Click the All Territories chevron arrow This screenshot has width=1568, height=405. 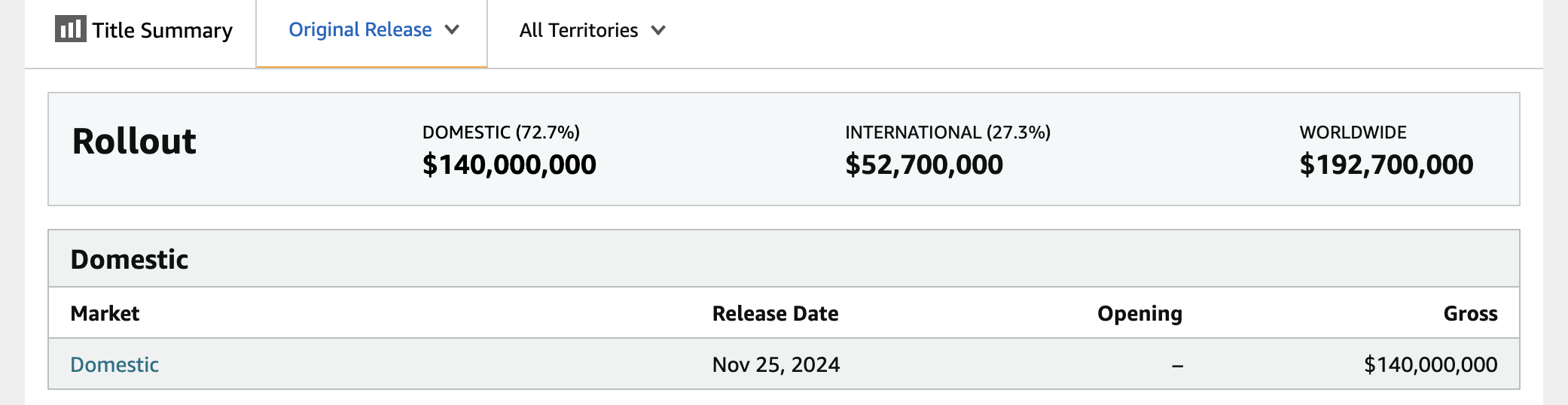tap(658, 31)
